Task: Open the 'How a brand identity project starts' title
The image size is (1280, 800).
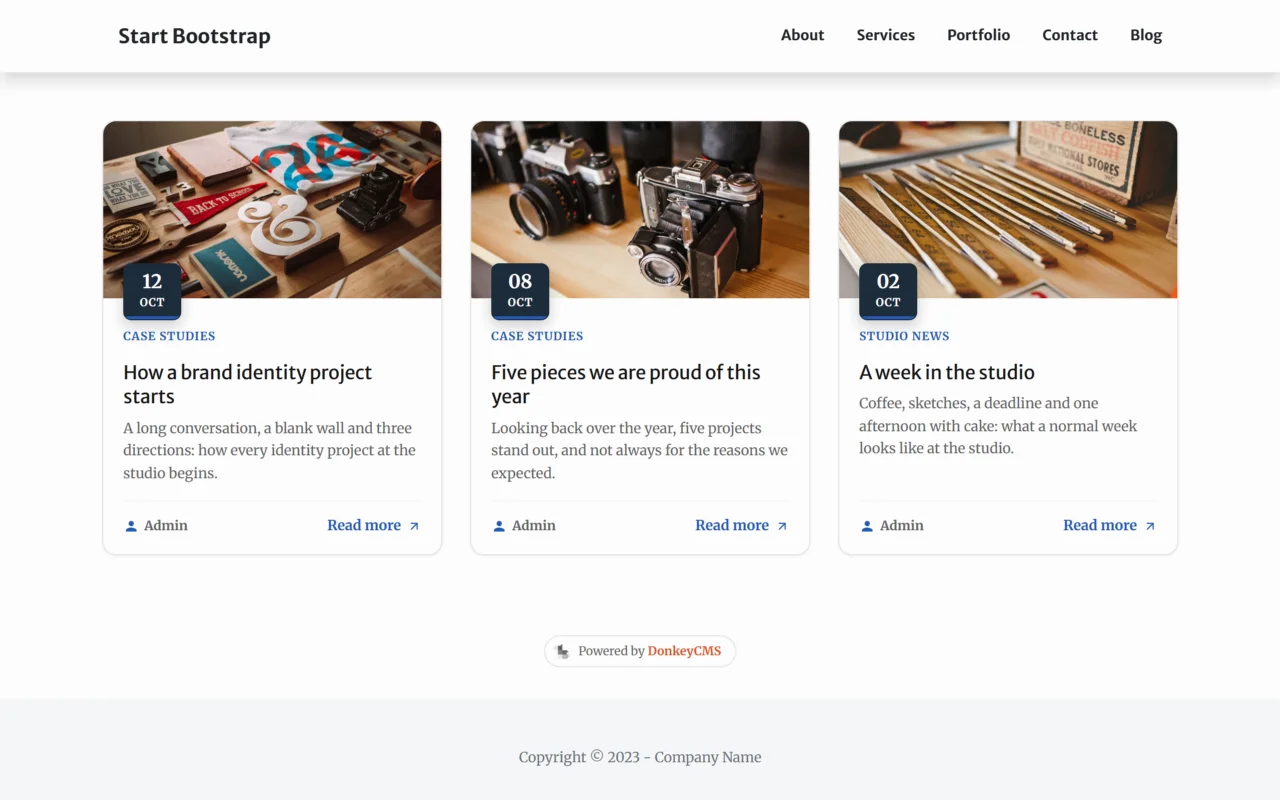Action: click(x=247, y=384)
